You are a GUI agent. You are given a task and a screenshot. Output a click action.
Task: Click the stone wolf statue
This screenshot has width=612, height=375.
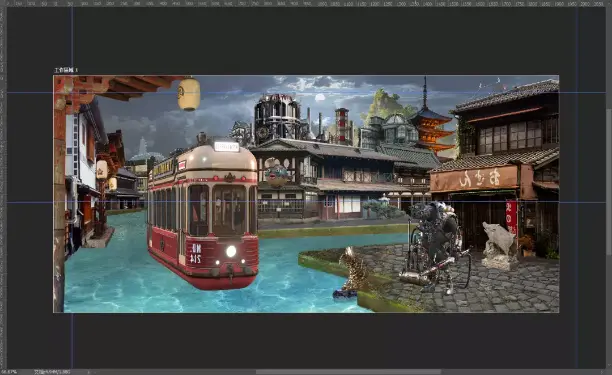498,245
